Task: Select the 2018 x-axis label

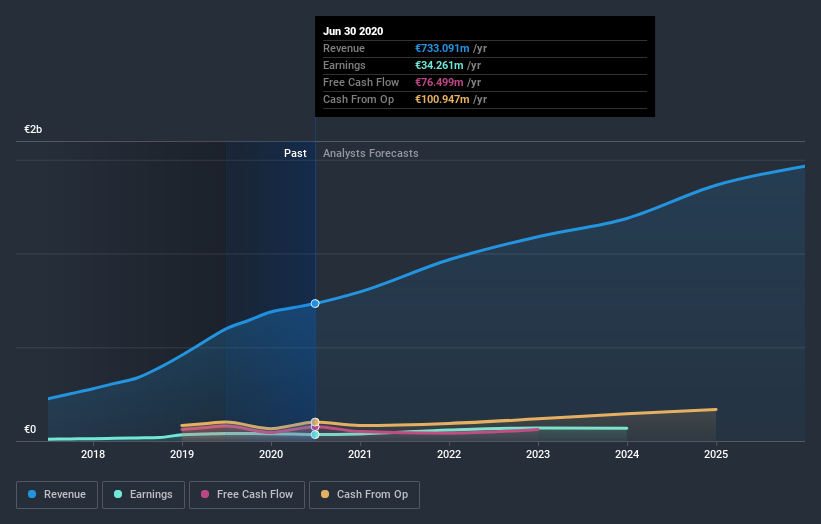Action: (x=93, y=454)
